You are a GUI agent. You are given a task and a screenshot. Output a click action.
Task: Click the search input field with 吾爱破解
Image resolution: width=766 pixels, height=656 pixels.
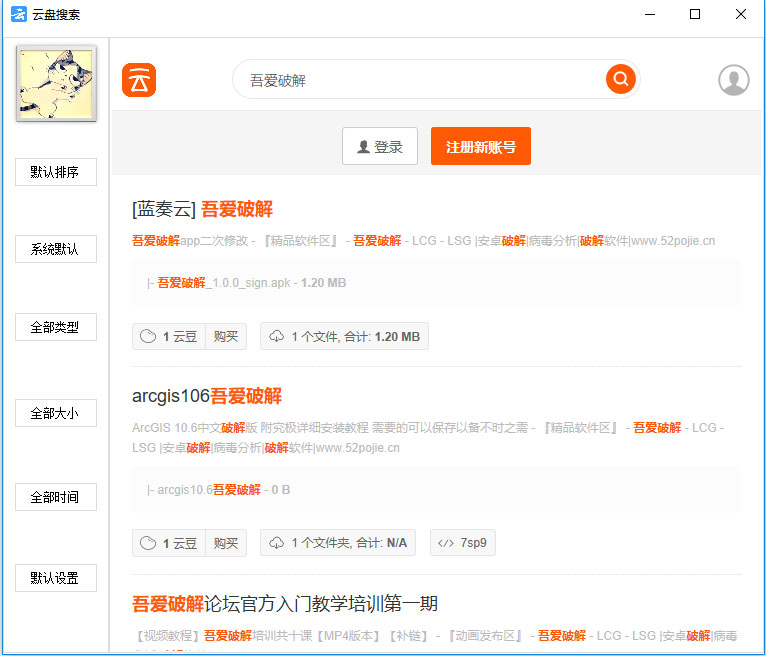pyautogui.click(x=420, y=80)
